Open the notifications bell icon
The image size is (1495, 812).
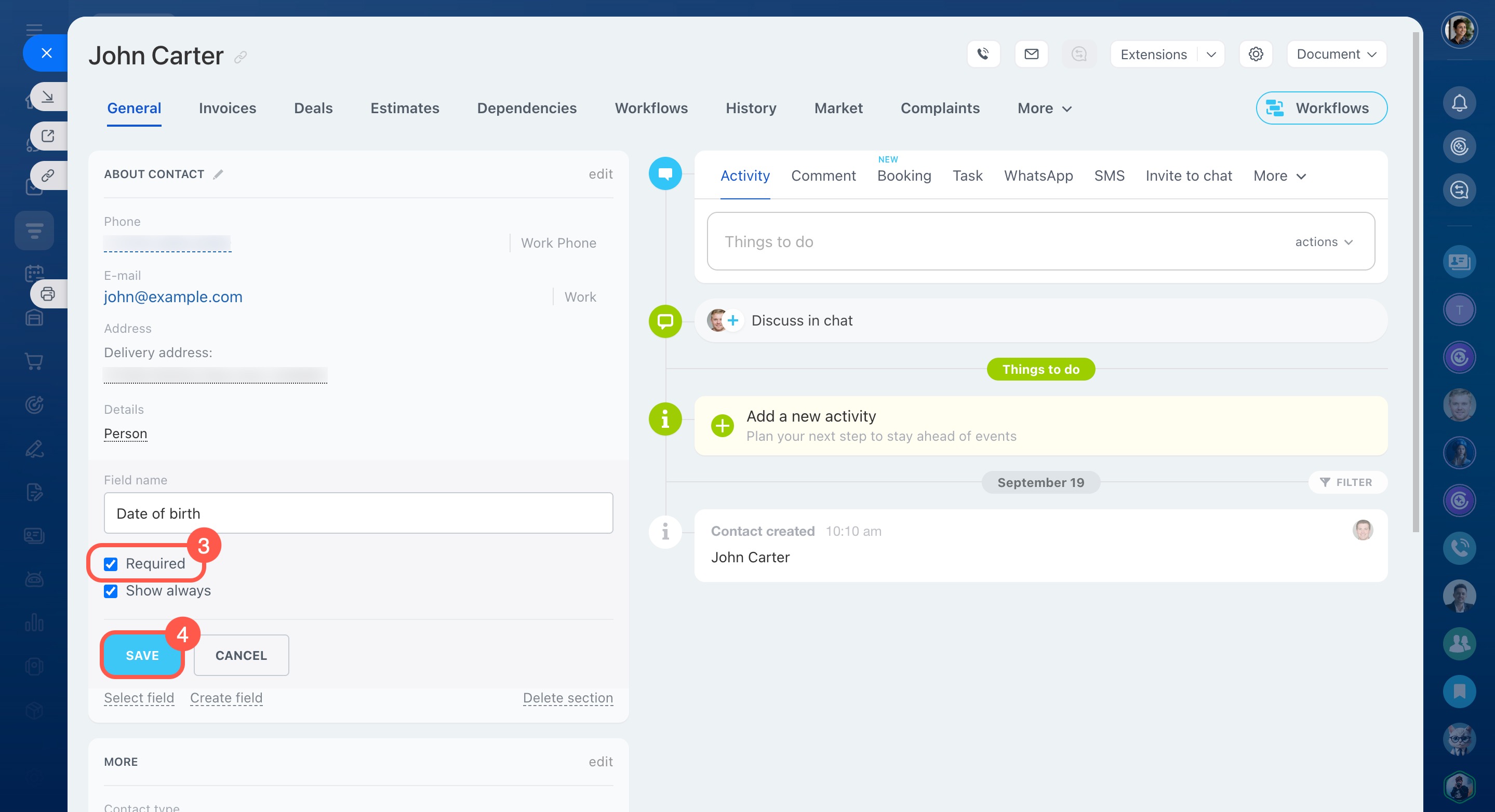1459,103
